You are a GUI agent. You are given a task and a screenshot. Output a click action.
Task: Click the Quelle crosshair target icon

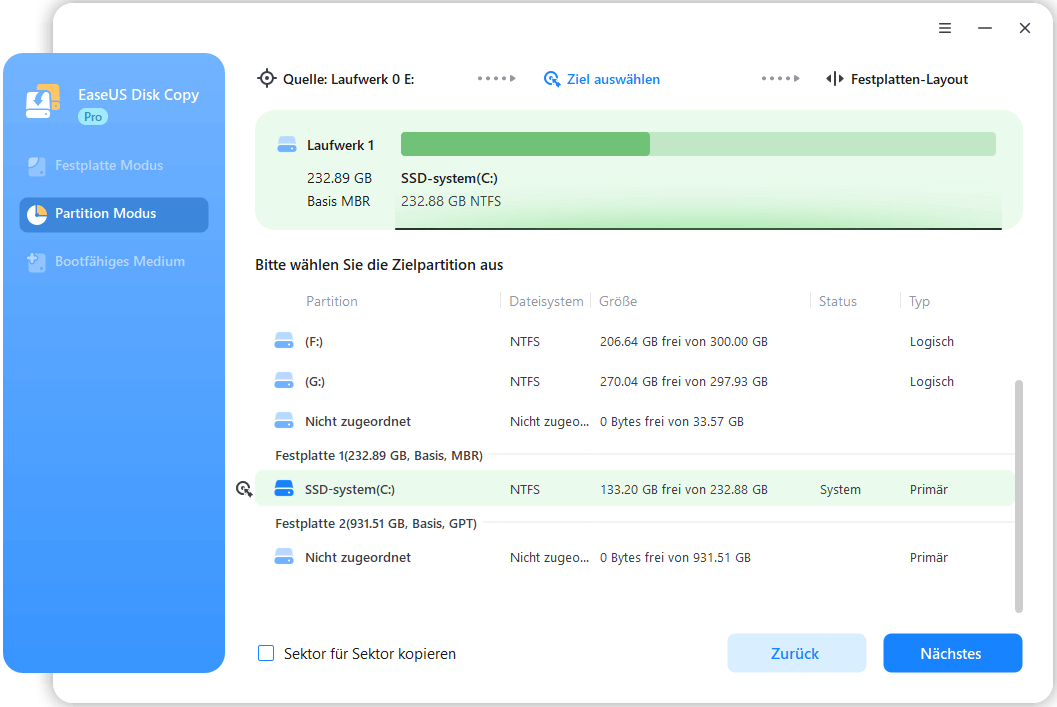click(x=267, y=79)
